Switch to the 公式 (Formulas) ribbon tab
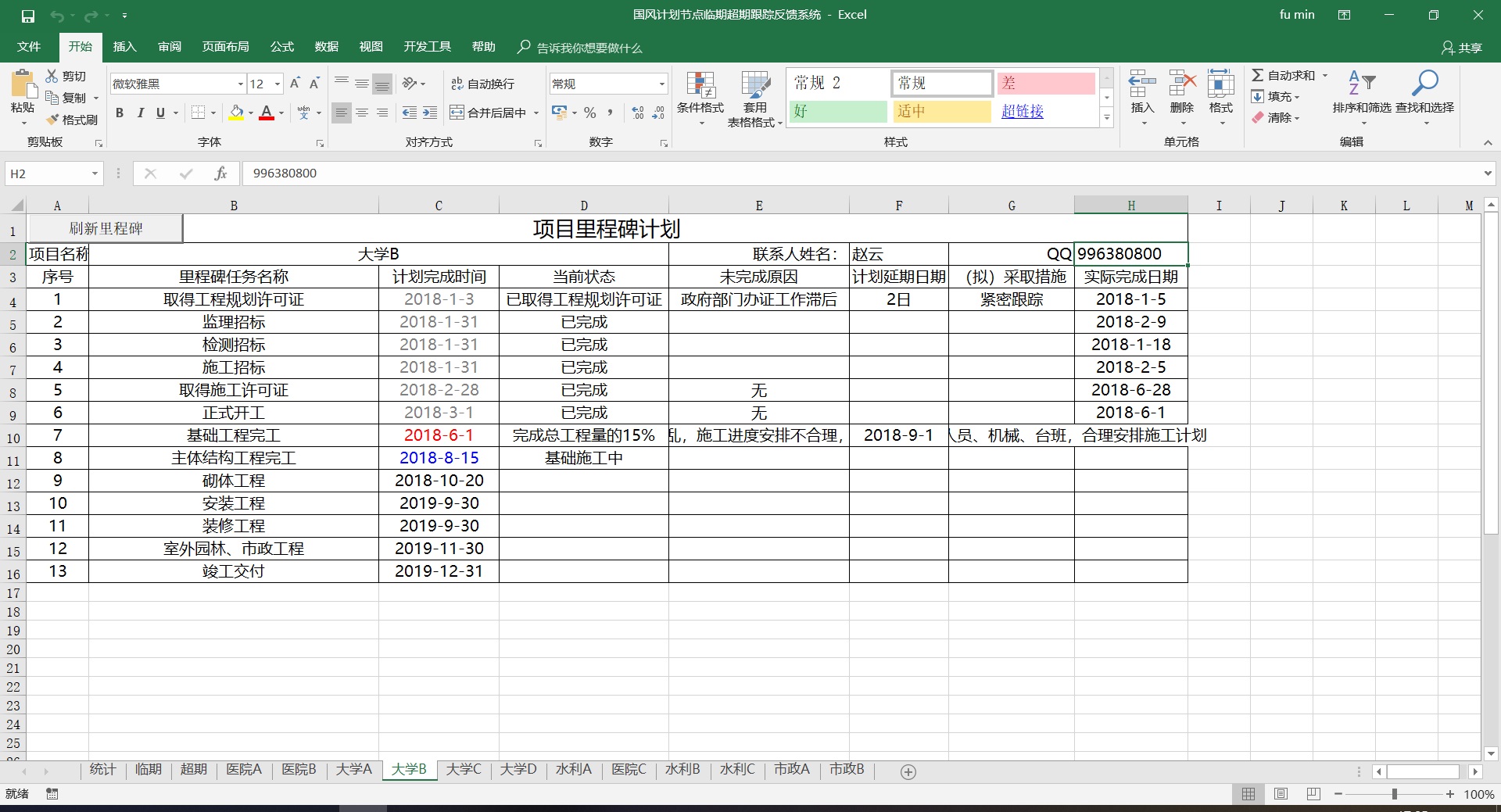 (x=282, y=47)
